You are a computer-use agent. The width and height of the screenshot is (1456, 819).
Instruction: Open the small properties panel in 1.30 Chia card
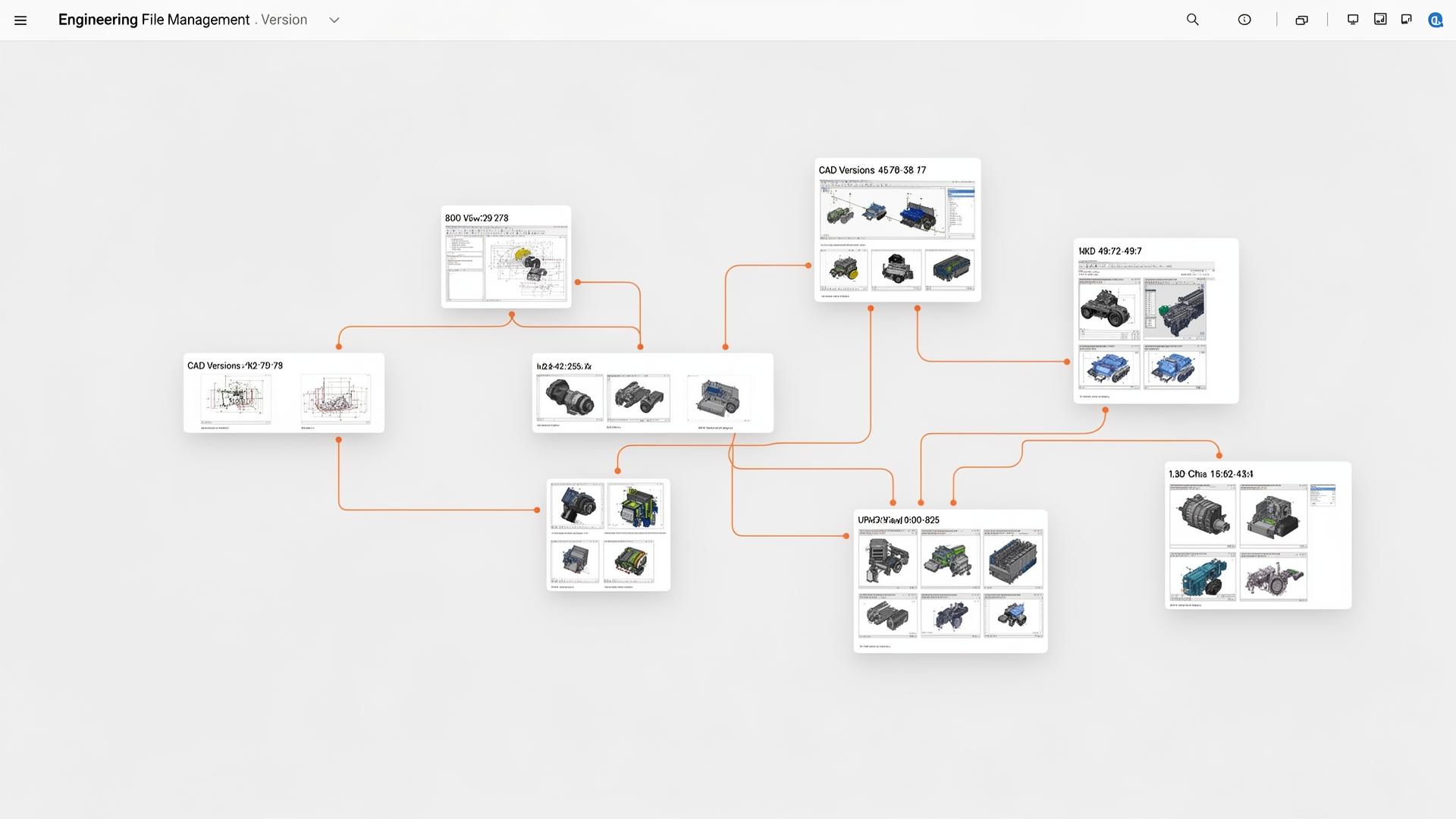(1323, 495)
